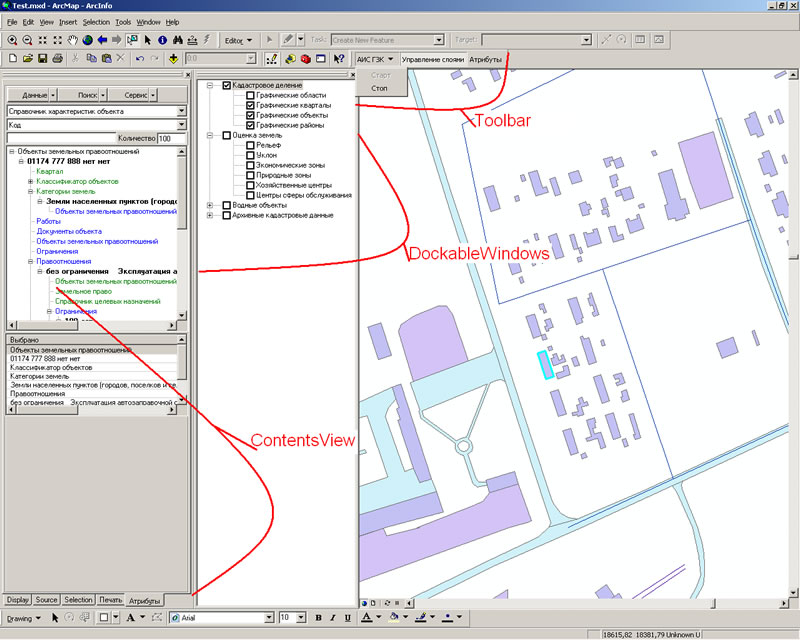The image size is (800, 640).
Task: Click the Paste icon
Action: pyautogui.click(x=106, y=59)
